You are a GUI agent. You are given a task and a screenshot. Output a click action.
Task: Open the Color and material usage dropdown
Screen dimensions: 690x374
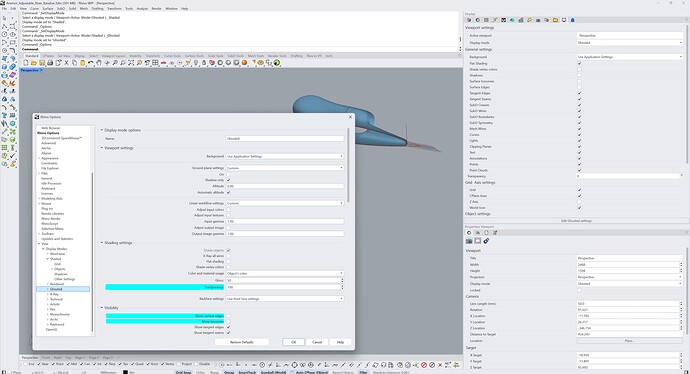pos(285,273)
